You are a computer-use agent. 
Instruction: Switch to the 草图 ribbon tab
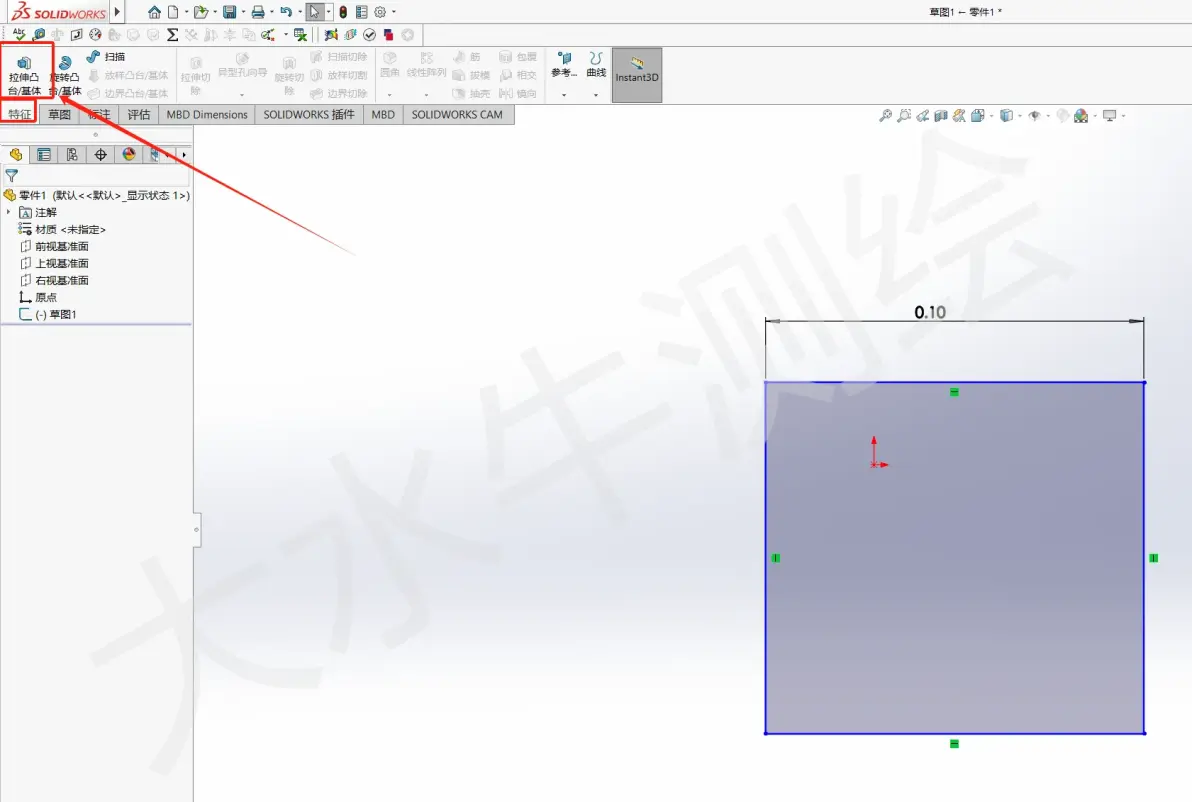pos(59,114)
